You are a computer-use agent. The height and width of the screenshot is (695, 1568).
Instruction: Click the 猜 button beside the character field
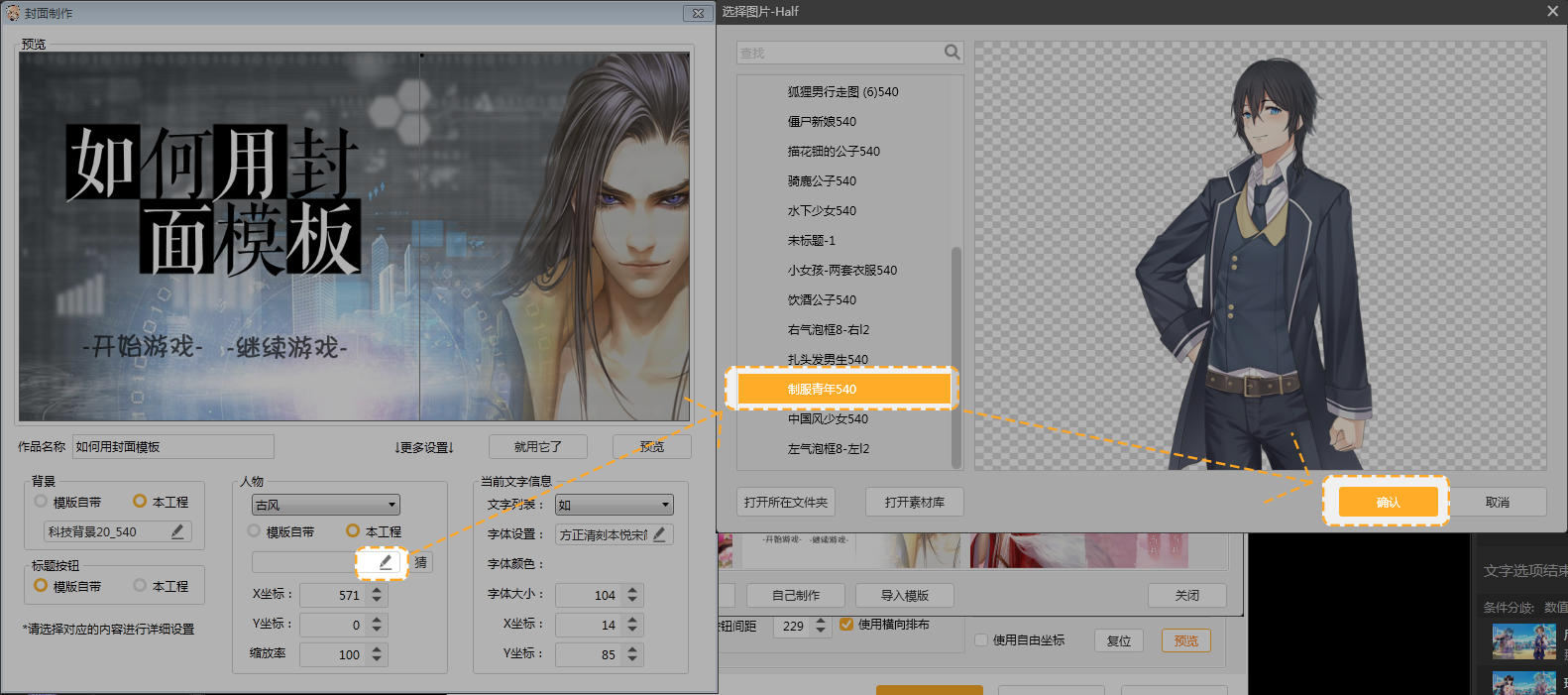pos(421,562)
